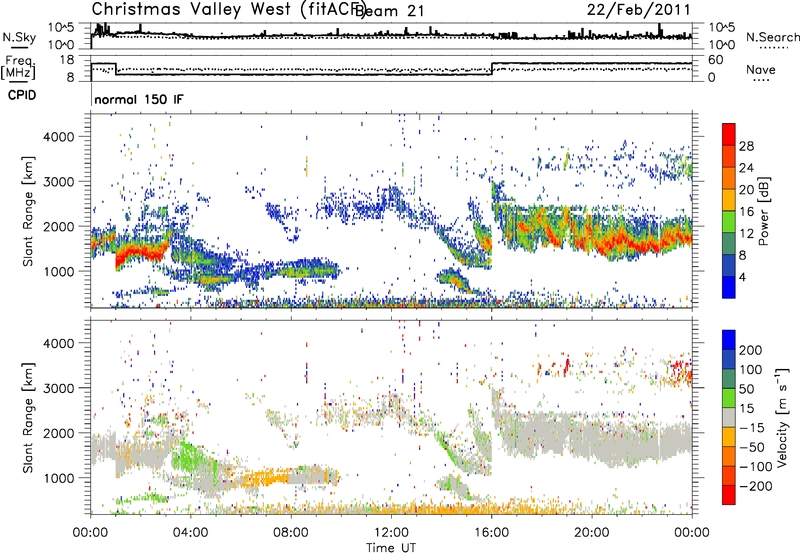Click the 'N.Search' legend label
The height and width of the screenshot is (554, 800).
pos(772,37)
